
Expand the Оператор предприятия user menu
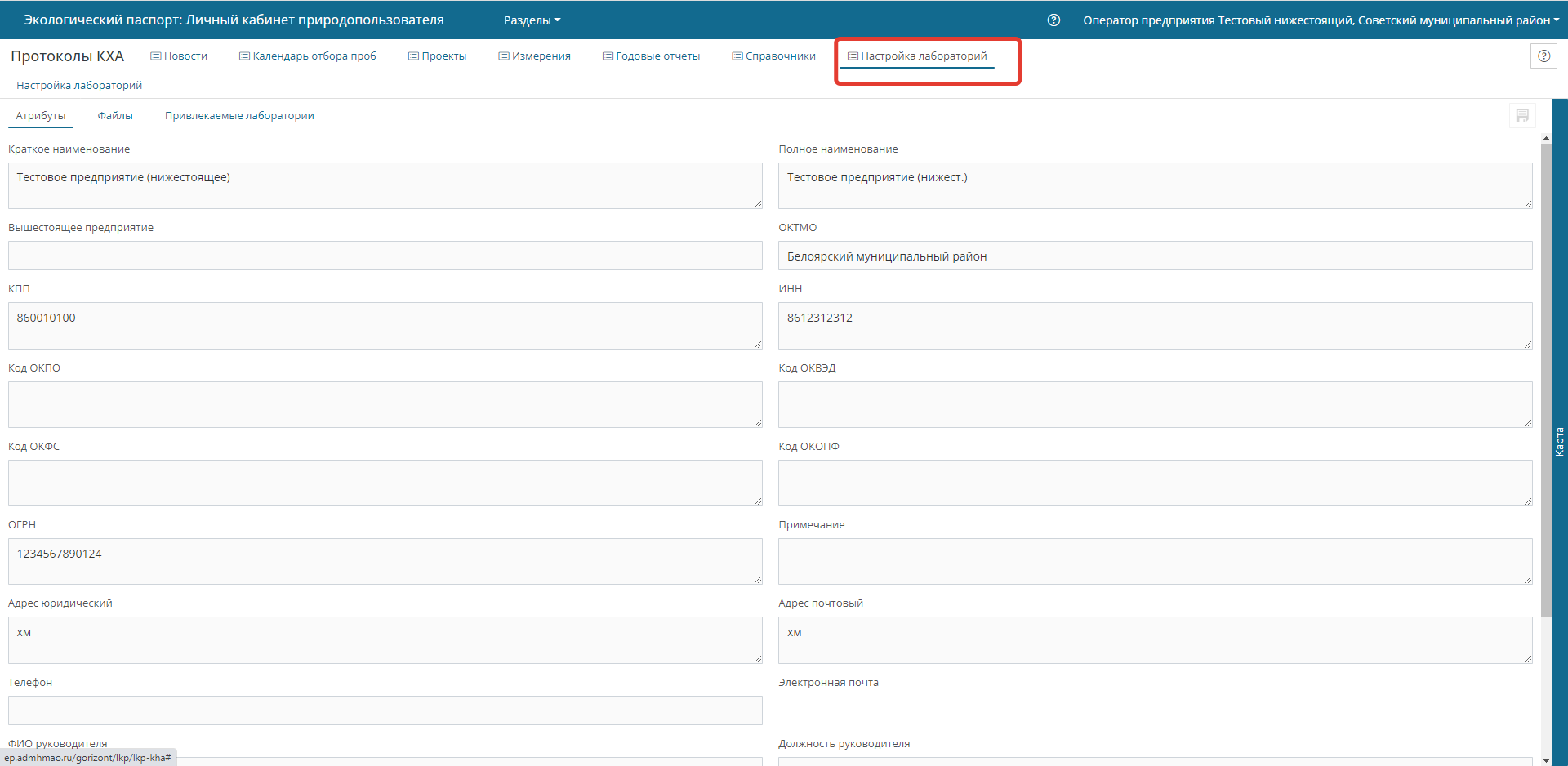(x=1321, y=20)
